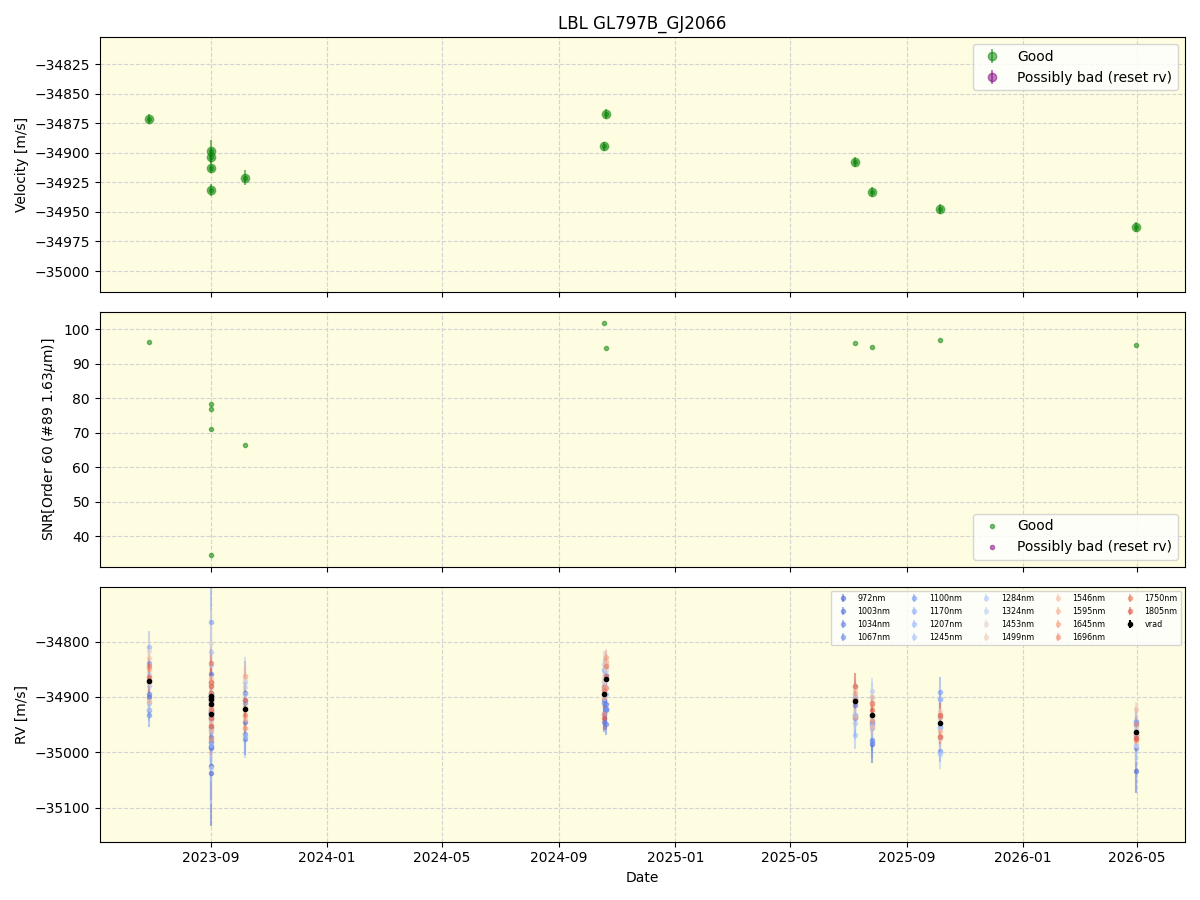Click the 1696nm legend marker
1200x900 pixels.
(x=1058, y=637)
